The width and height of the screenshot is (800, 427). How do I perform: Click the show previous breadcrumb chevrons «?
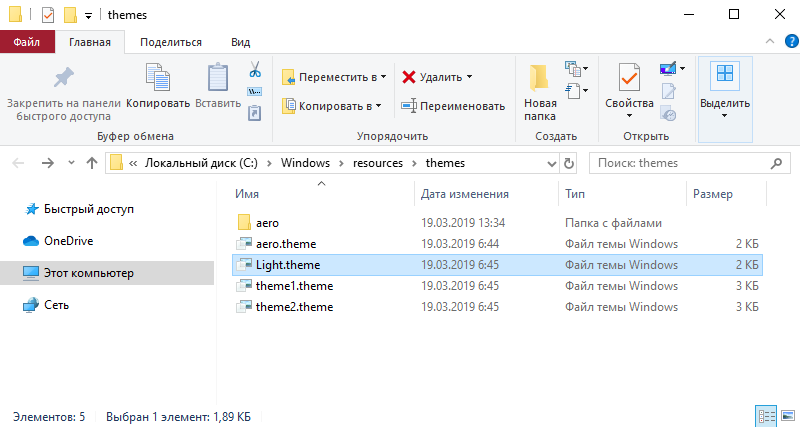pos(133,164)
